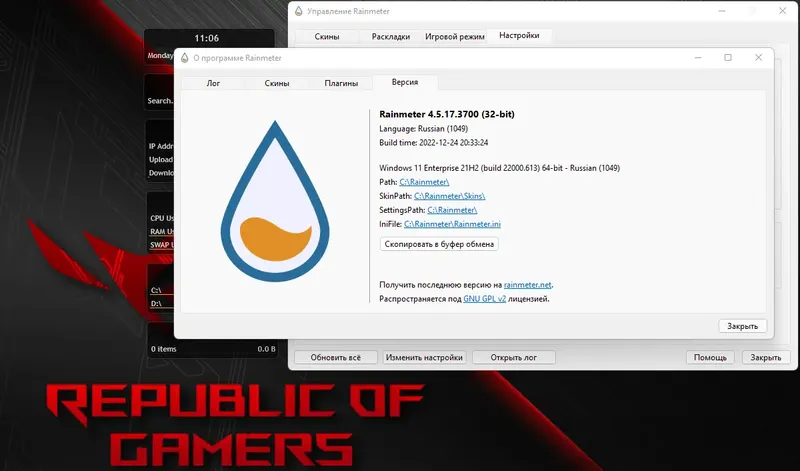This screenshot has height=471, width=800.
Task: Click the Помощь button
Action: pos(710,357)
